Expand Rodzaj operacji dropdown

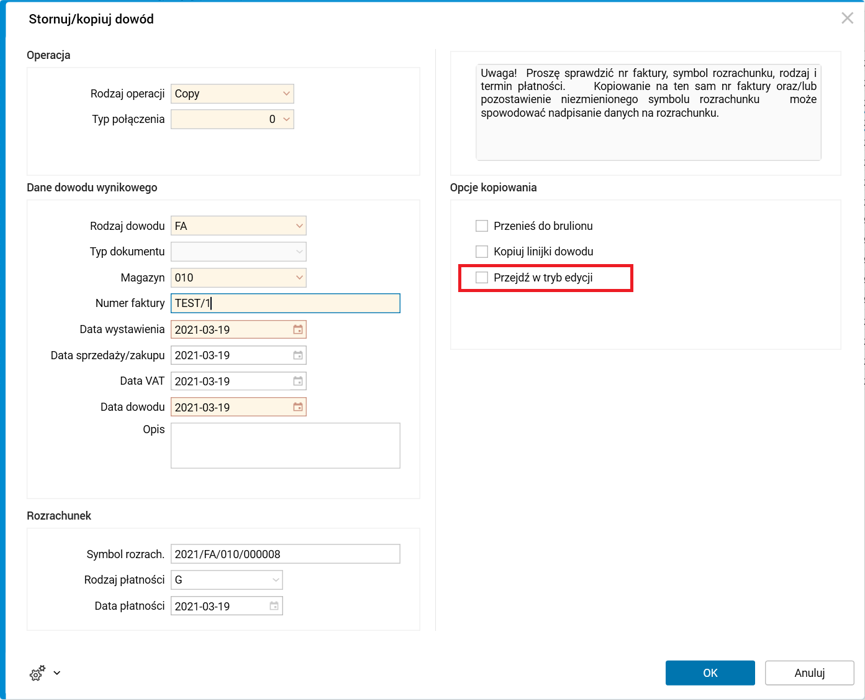point(286,94)
